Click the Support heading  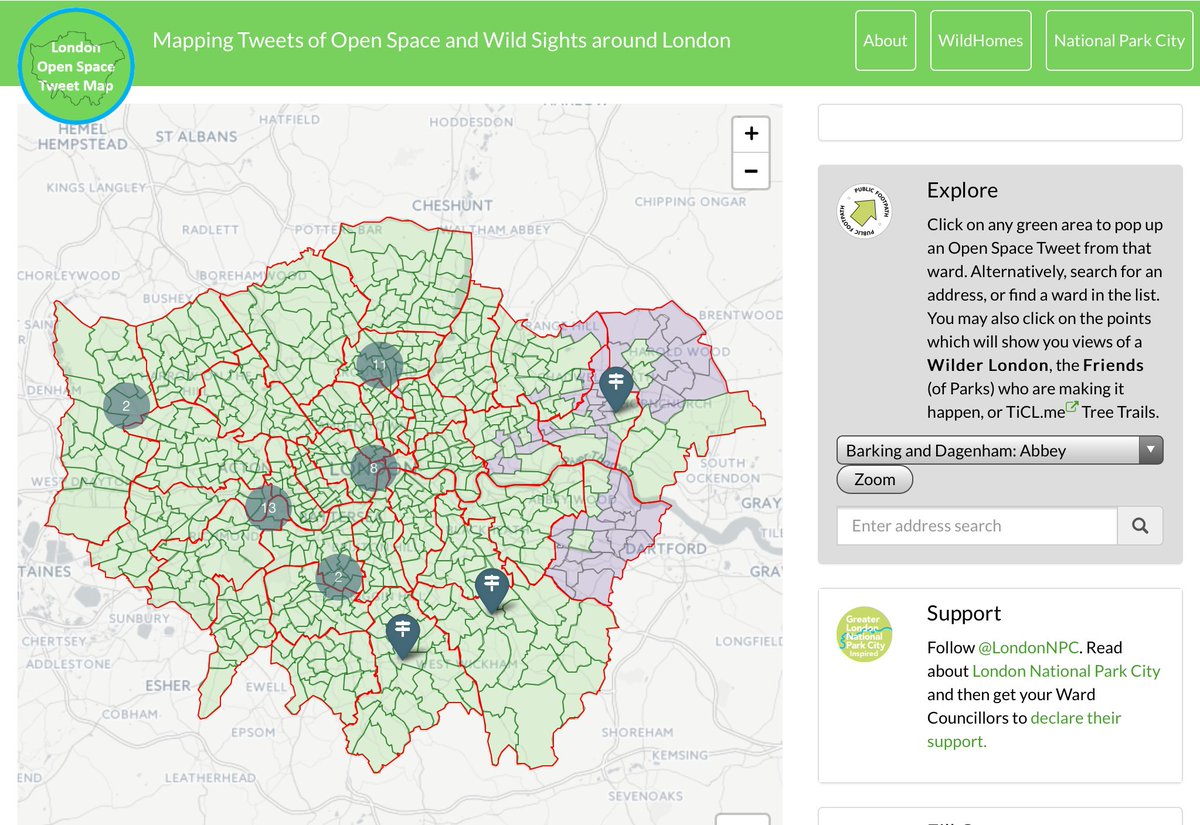coord(964,613)
